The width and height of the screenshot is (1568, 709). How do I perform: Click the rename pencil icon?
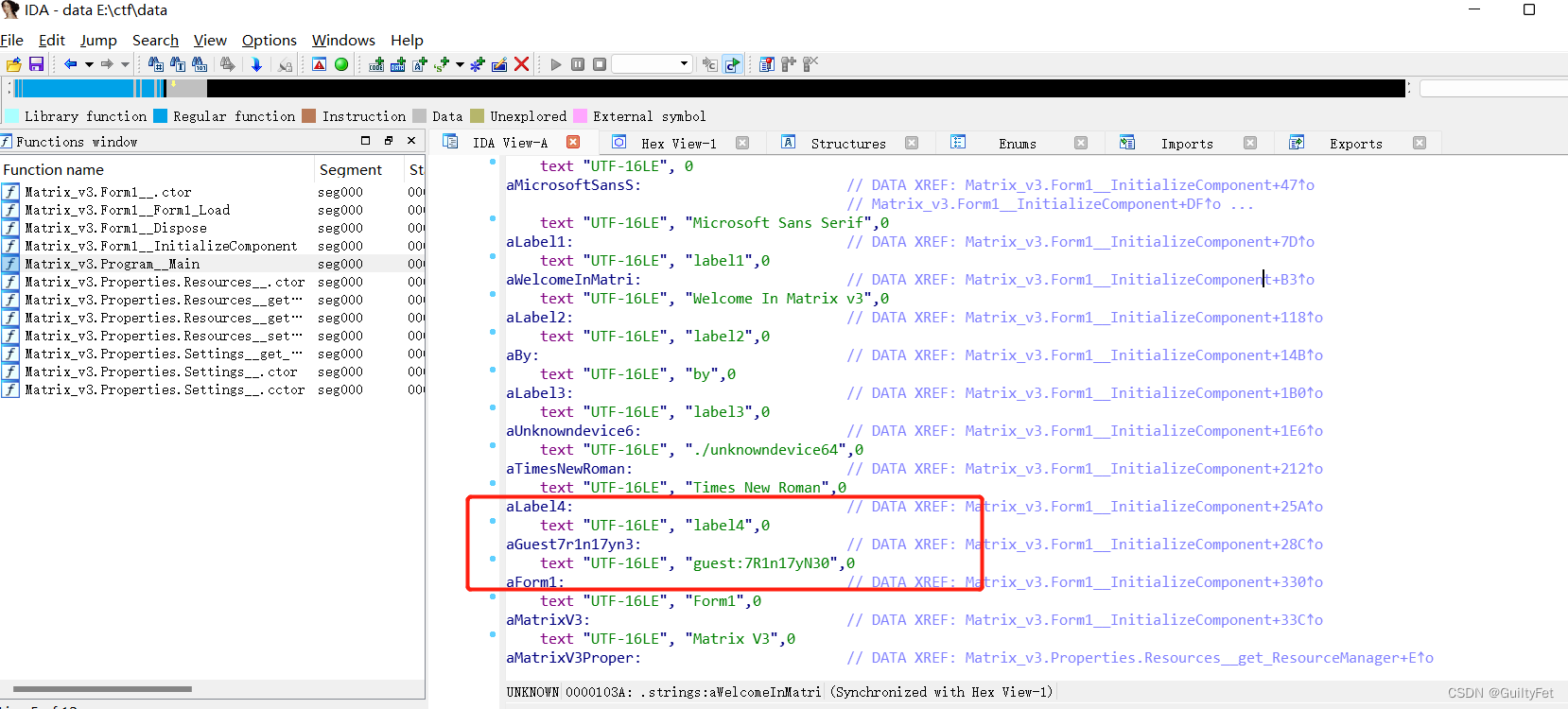pyautogui.click(x=499, y=64)
